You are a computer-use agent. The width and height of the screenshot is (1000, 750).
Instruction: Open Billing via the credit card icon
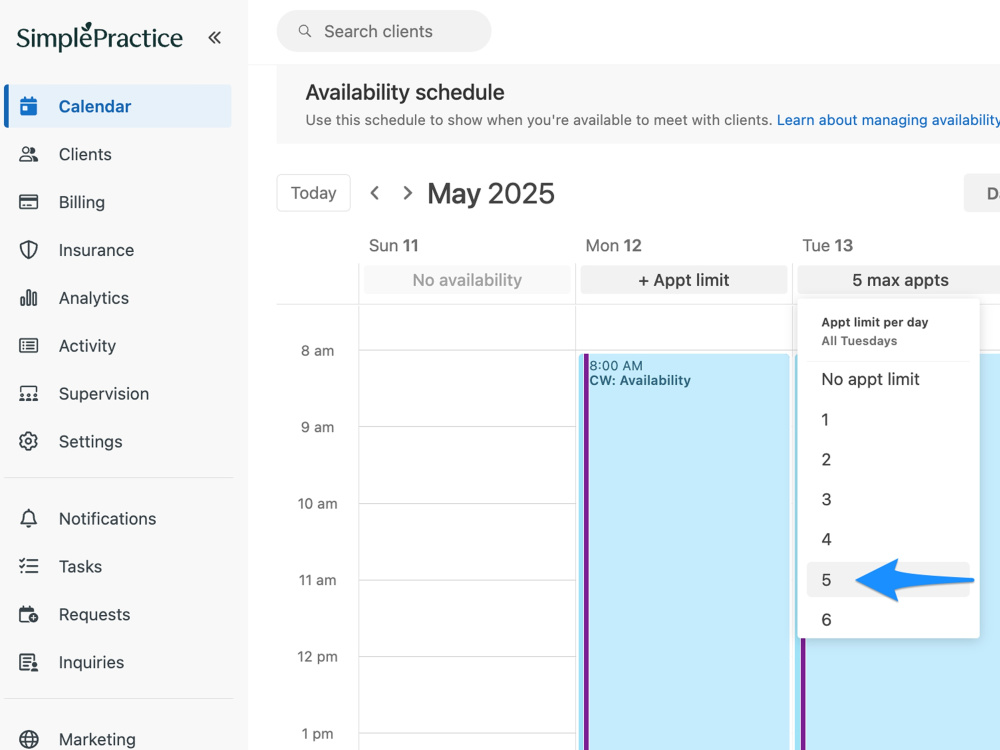click(x=29, y=202)
